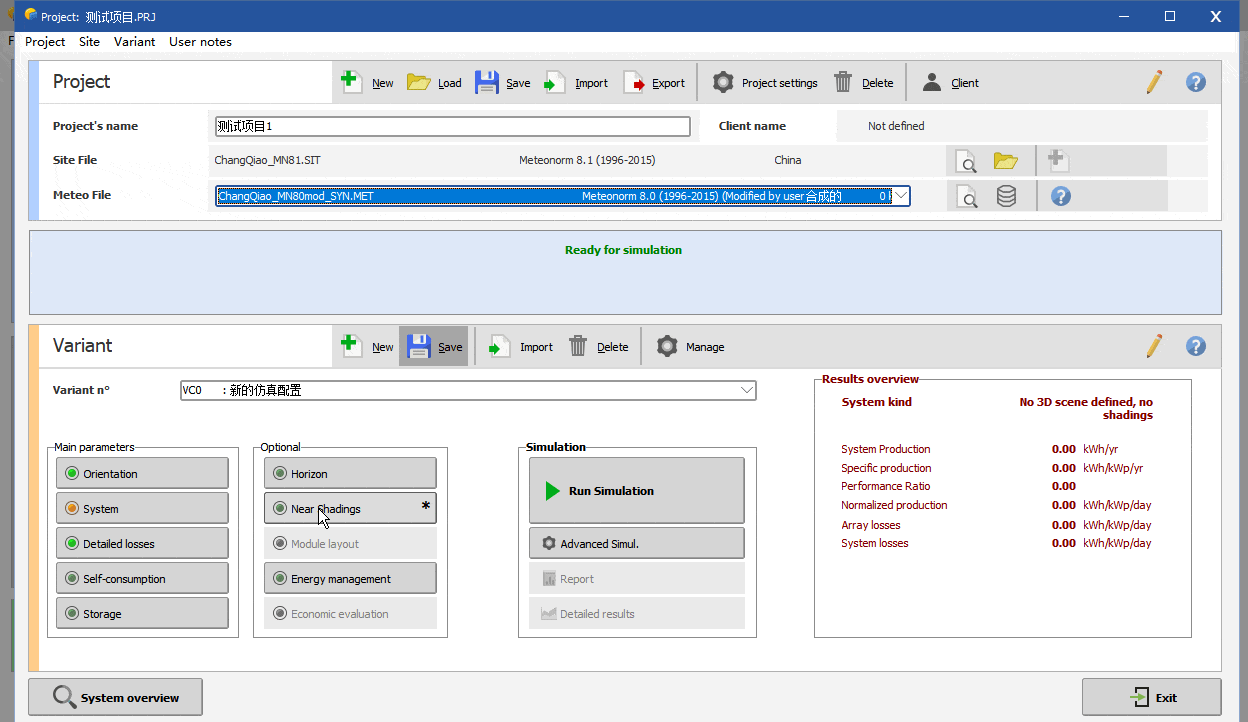Click the Performance Ratio label

tap(886, 486)
